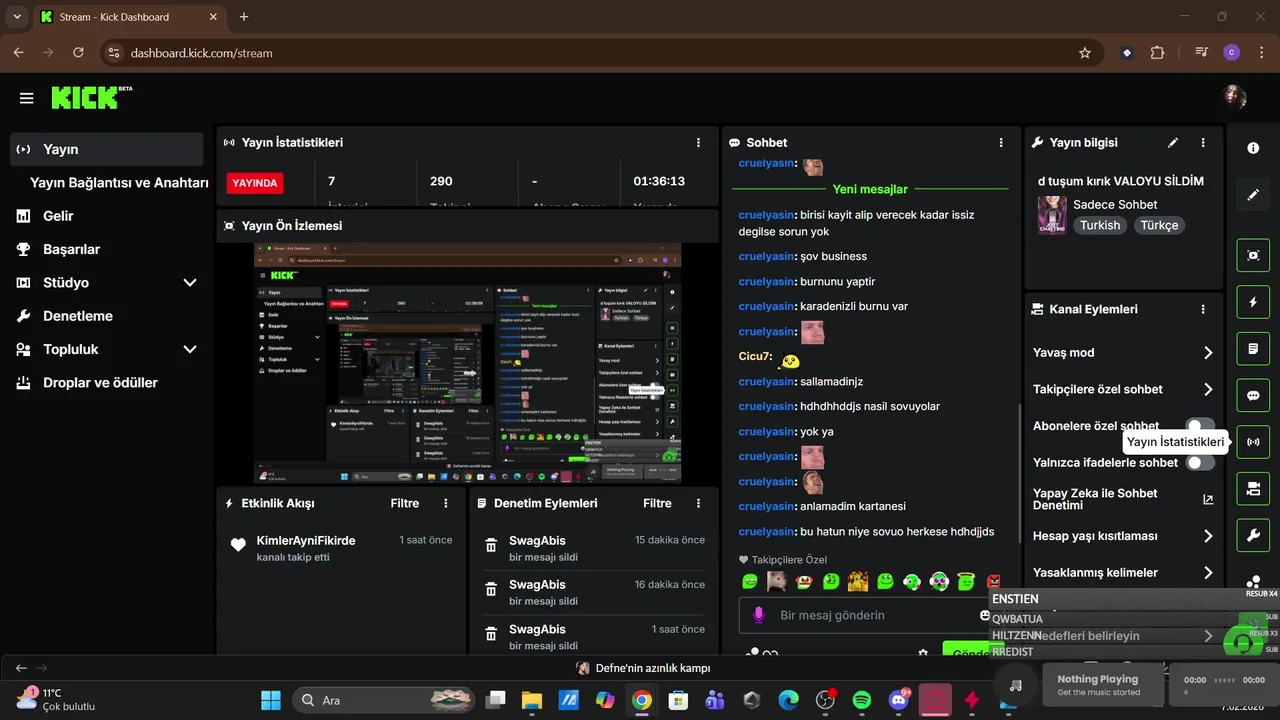This screenshot has height=720, width=1280.
Task: Expand the Stüdyo sidebar section
Action: (x=190, y=283)
